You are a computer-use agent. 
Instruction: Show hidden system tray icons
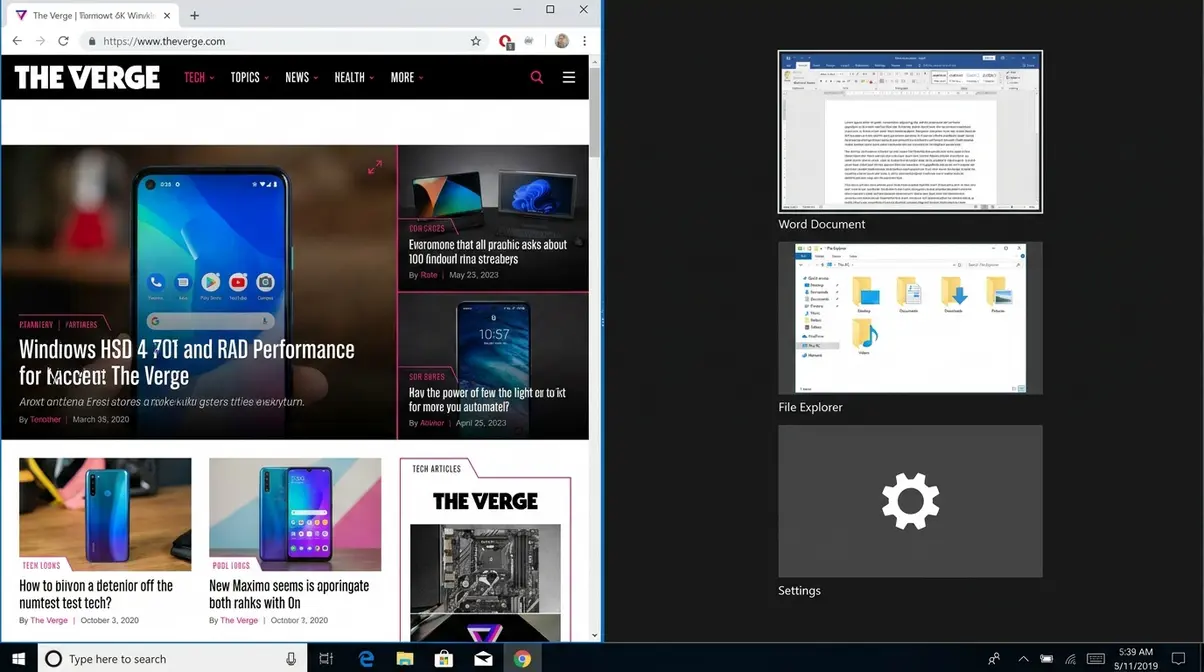(1023, 659)
